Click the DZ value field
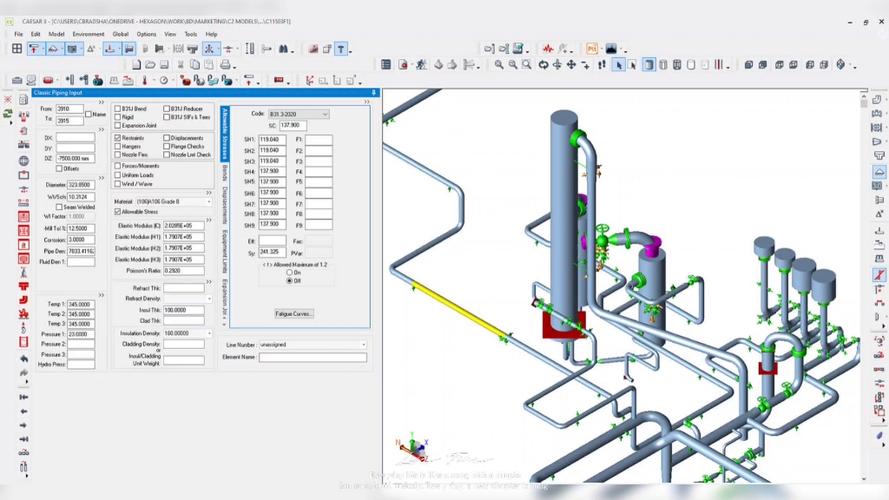This screenshot has height=500, width=889. [x=75, y=158]
